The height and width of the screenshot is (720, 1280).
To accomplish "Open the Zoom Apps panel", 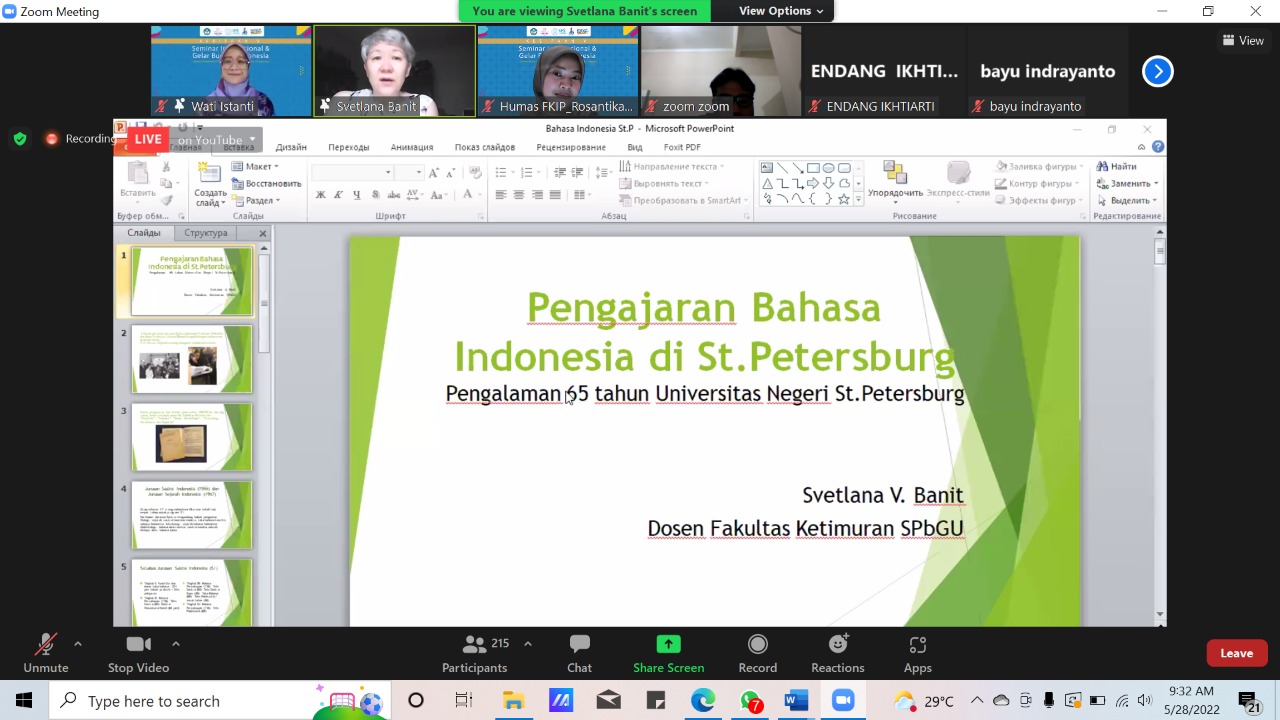I will [x=917, y=654].
